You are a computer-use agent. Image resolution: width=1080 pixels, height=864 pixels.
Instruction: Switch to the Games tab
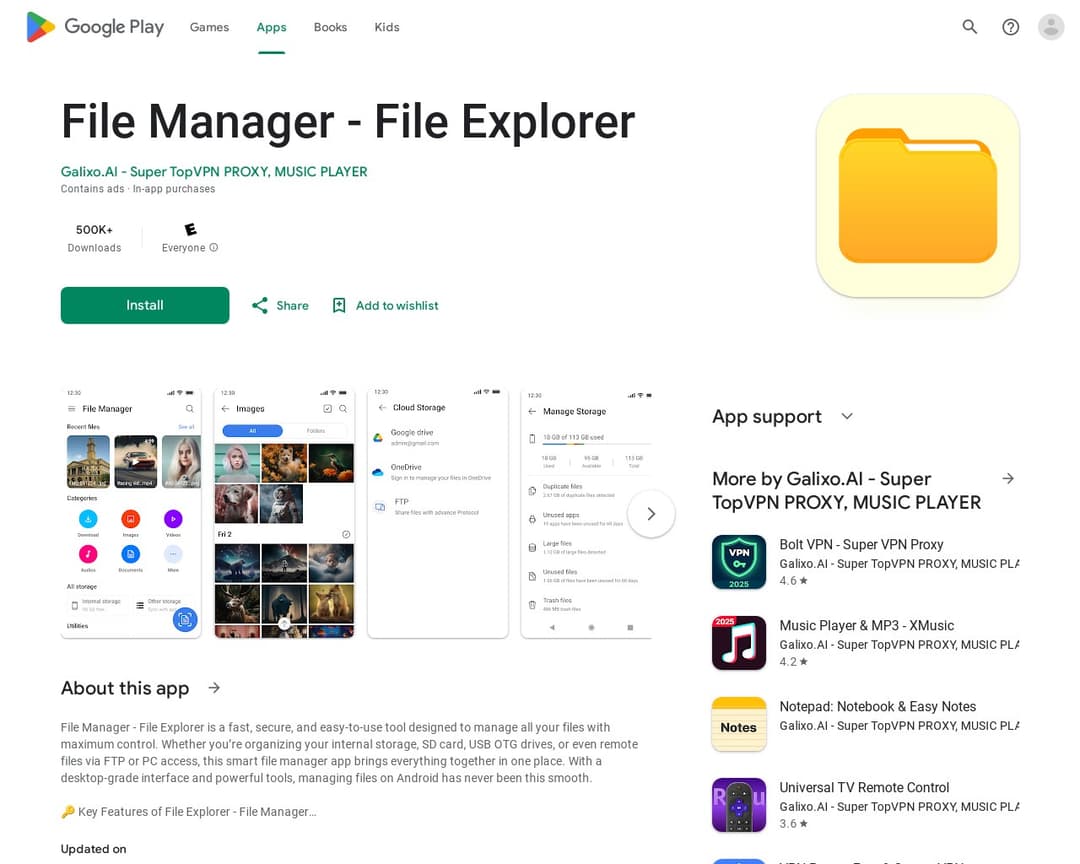[209, 27]
